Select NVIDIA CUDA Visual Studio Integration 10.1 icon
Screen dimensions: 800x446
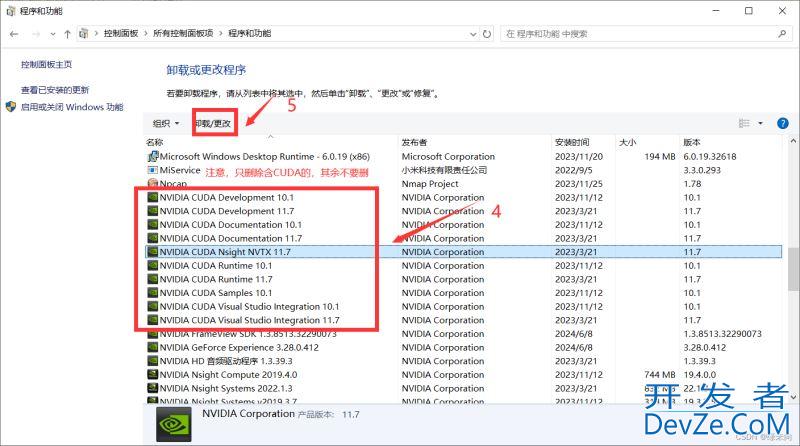coord(152,306)
